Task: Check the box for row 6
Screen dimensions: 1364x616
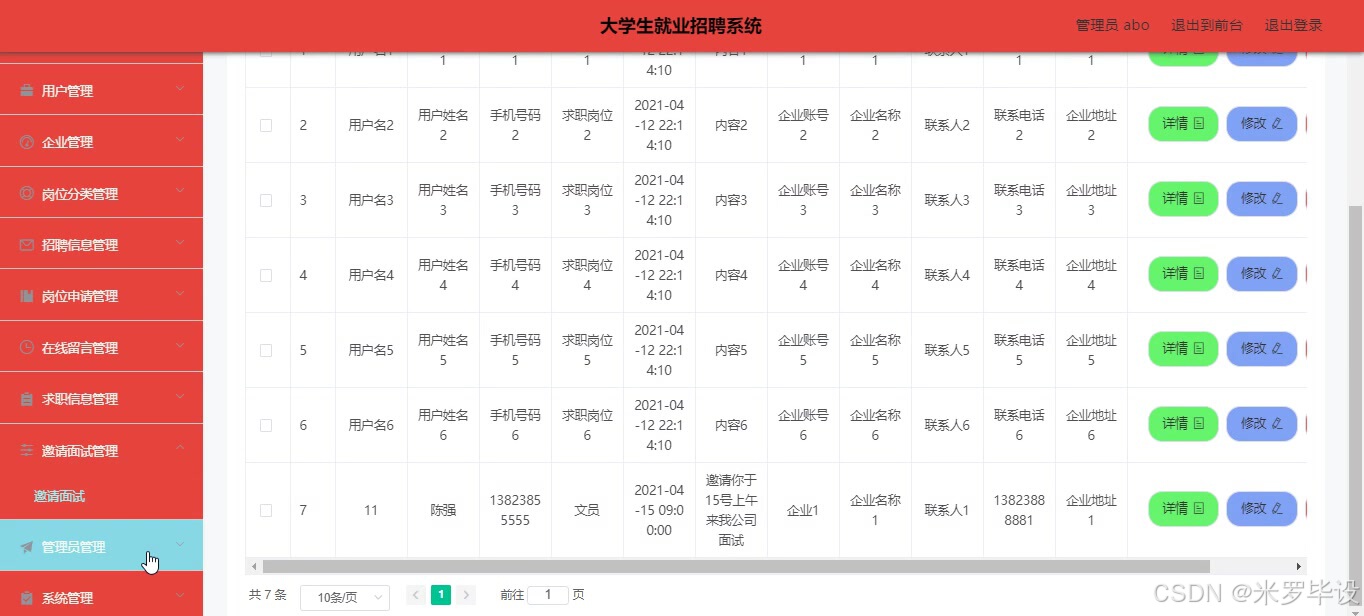Action: pos(266,425)
